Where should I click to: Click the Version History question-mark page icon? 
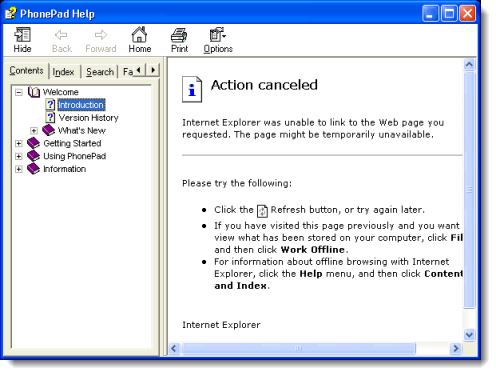pyautogui.click(x=50, y=117)
